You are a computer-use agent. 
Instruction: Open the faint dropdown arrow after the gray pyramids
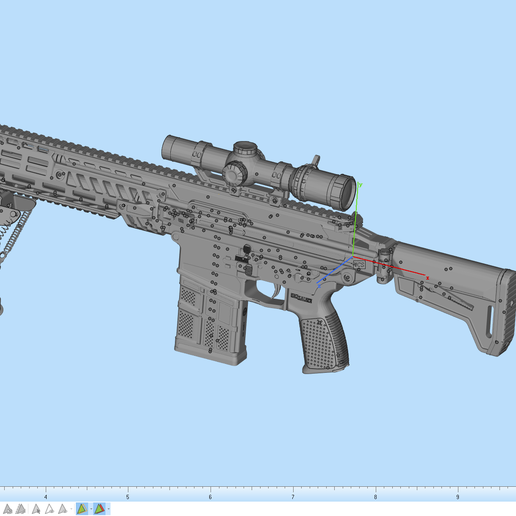(71, 509)
